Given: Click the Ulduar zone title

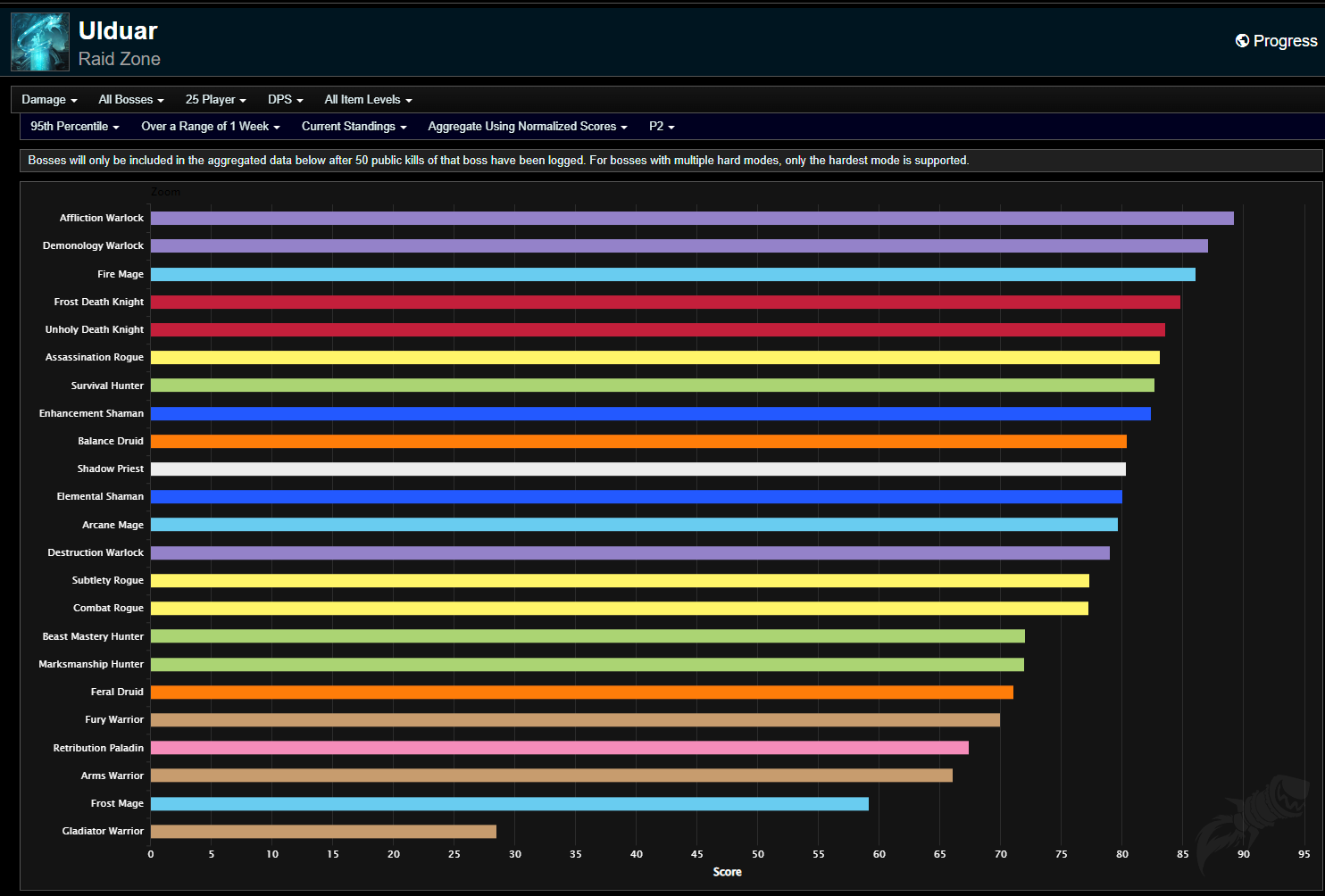Looking at the screenshot, I should tap(118, 30).
